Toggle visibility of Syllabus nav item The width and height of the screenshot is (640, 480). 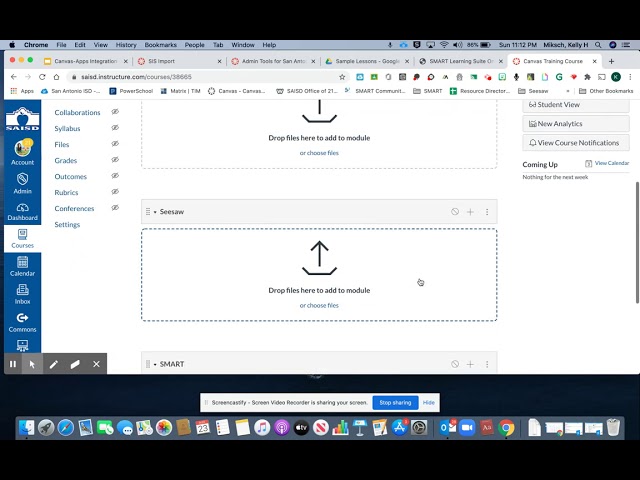click(x=115, y=128)
